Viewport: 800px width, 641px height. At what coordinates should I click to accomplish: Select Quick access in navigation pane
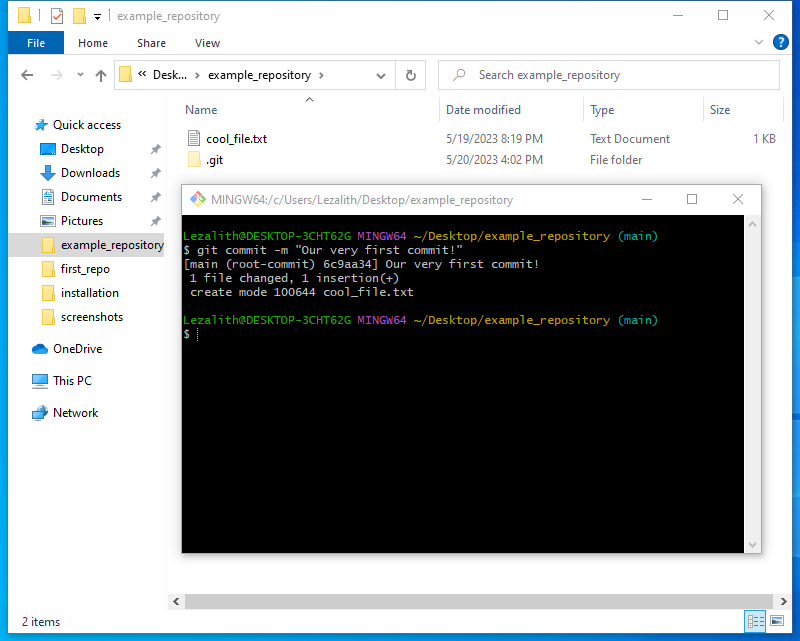(87, 125)
